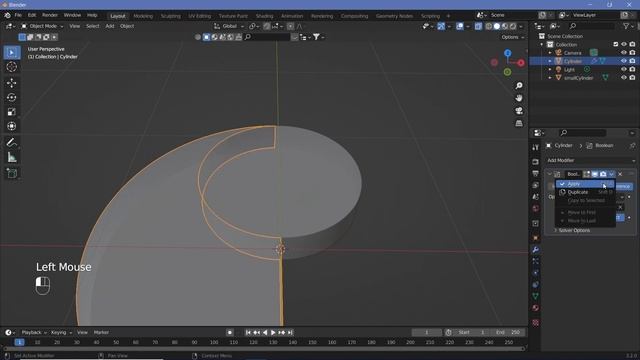Hide Cylinder in viewport via eye icon
Image resolution: width=640 pixels, height=360 pixels.
(624, 61)
